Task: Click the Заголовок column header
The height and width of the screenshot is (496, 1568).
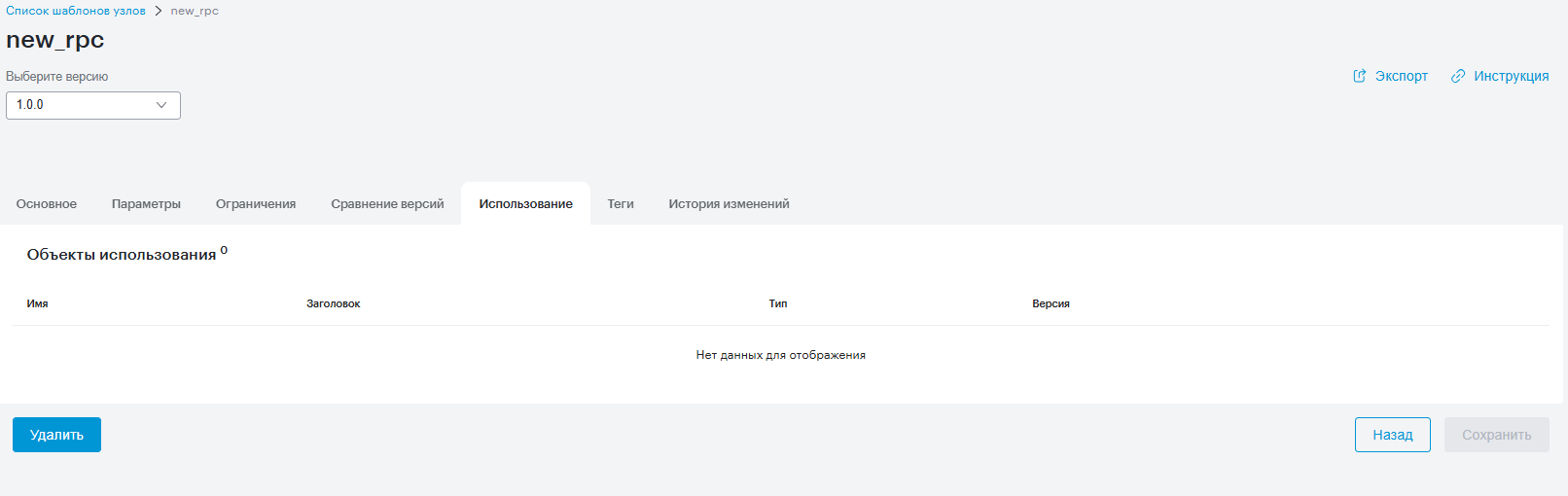Action: click(334, 303)
